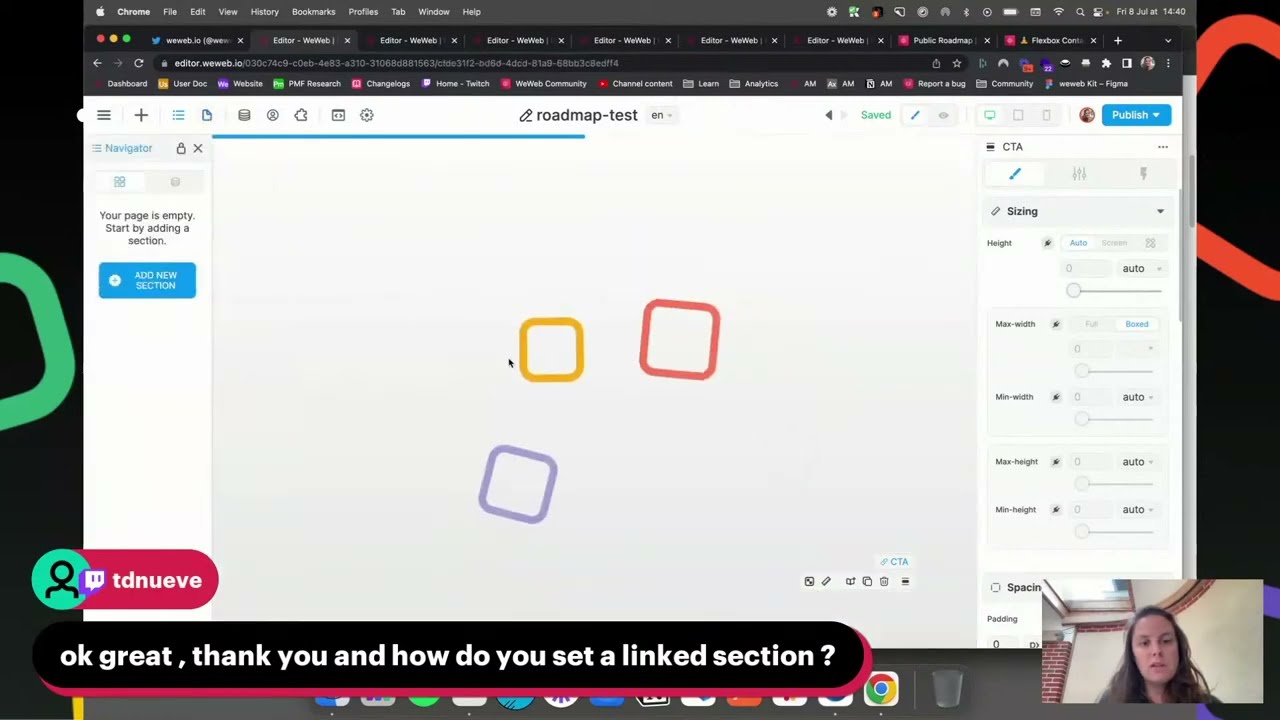1280x720 pixels.
Task: Set Max-width to Full
Action: [x=1091, y=324]
